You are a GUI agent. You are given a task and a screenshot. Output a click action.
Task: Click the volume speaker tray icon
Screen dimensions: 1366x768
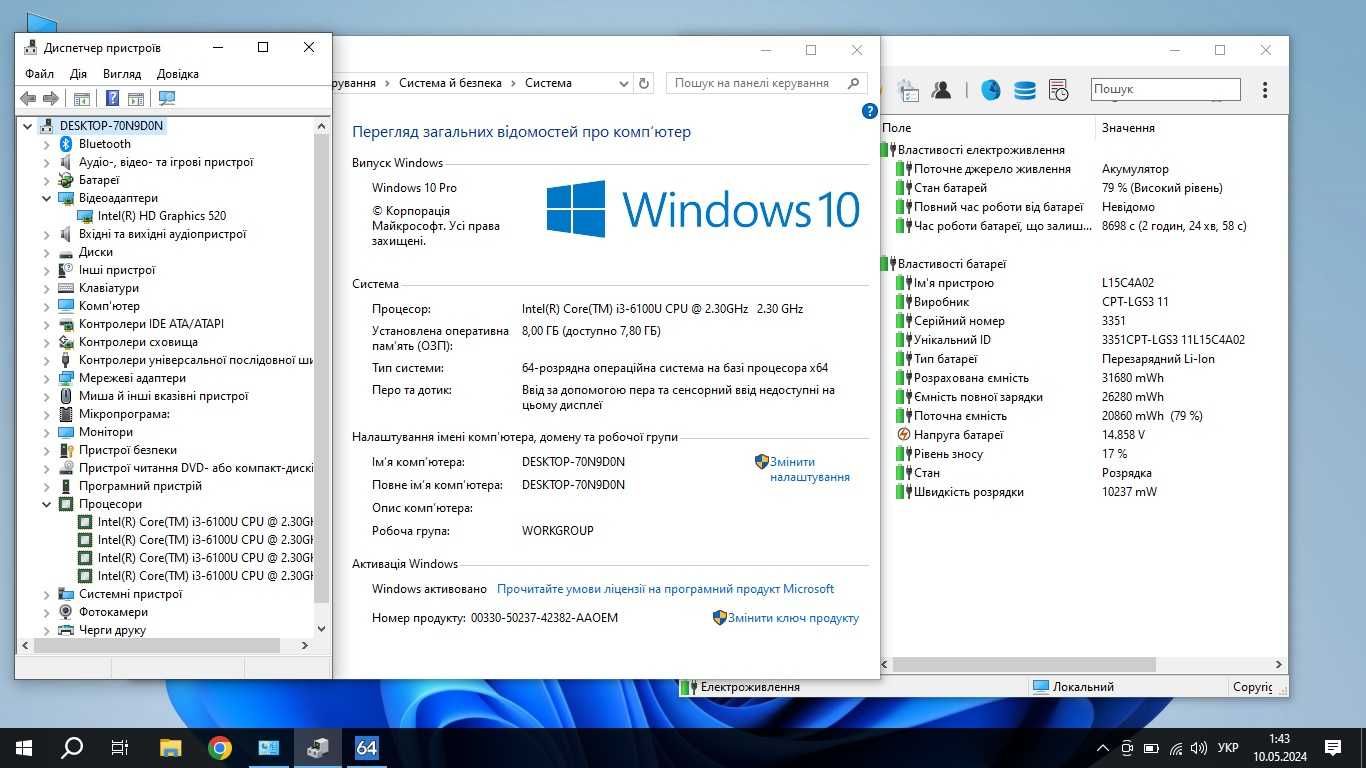(1199, 748)
